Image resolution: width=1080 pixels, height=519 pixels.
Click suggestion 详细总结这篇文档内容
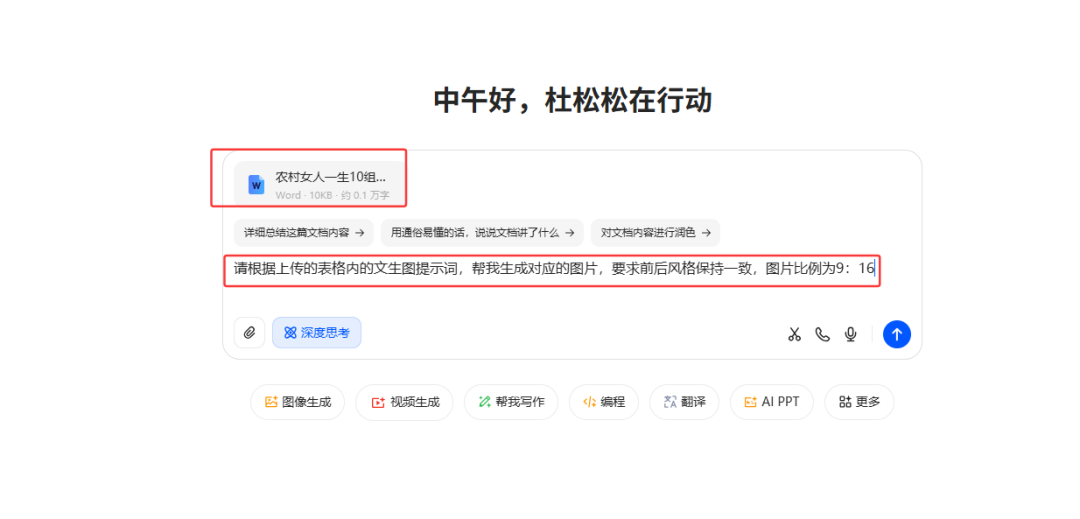pyautogui.click(x=303, y=233)
